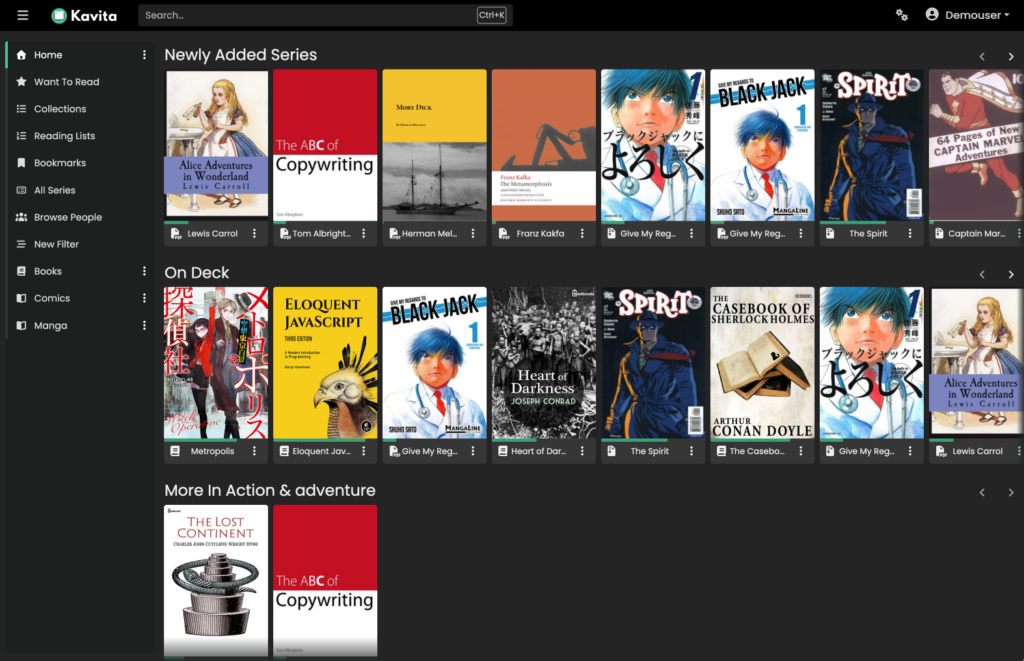Click the On Deck section title
The height and width of the screenshot is (661, 1024).
point(197,273)
